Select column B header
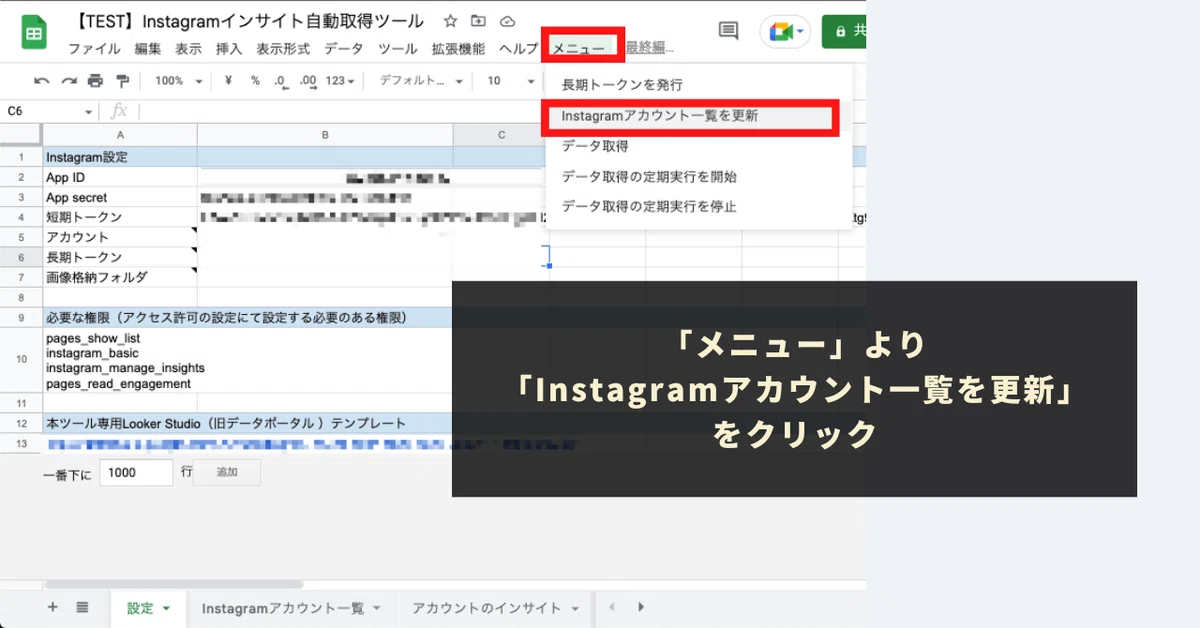Viewport: 1200px width, 628px height. coord(325,135)
